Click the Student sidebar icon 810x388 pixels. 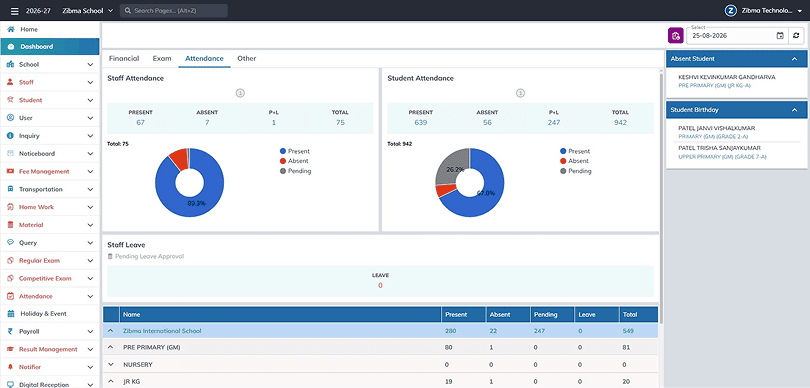pyautogui.click(x=10, y=100)
